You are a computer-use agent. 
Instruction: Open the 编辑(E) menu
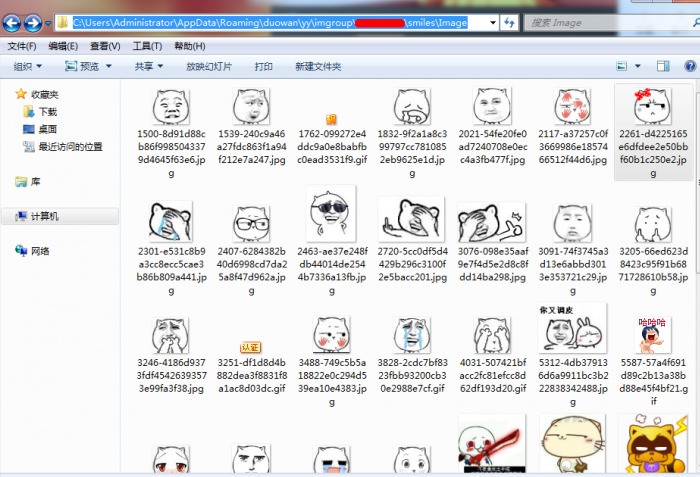pos(63,46)
